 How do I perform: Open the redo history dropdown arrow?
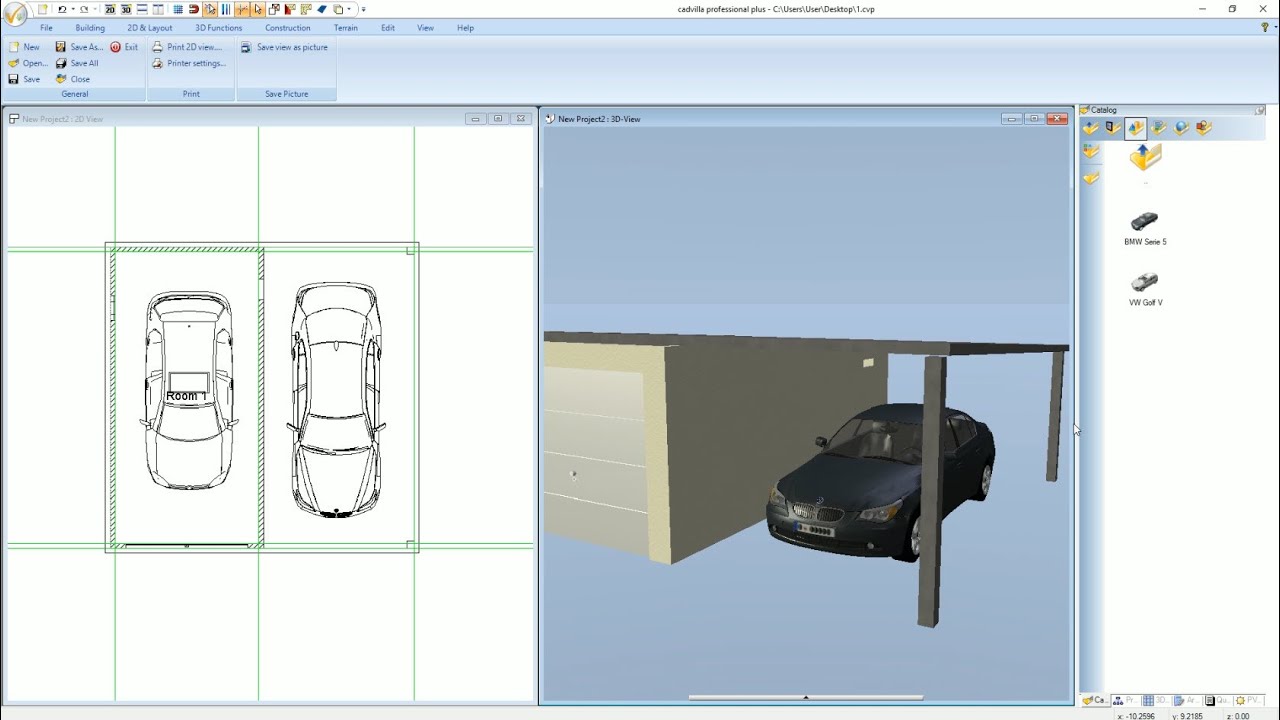tap(95, 9)
